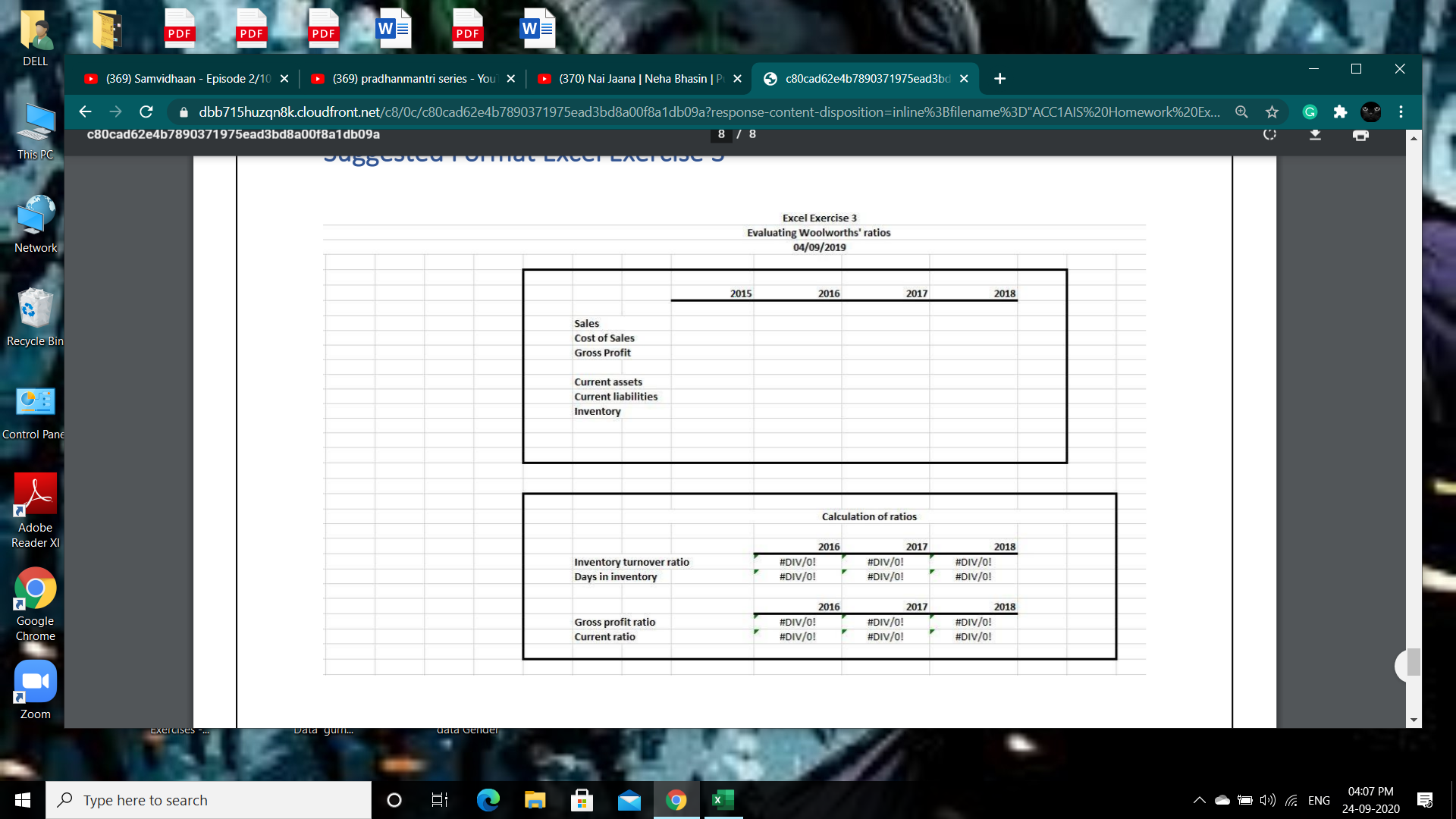Viewport: 1456px width, 819px height.
Task: Go back to the previous page
Action: point(85,111)
